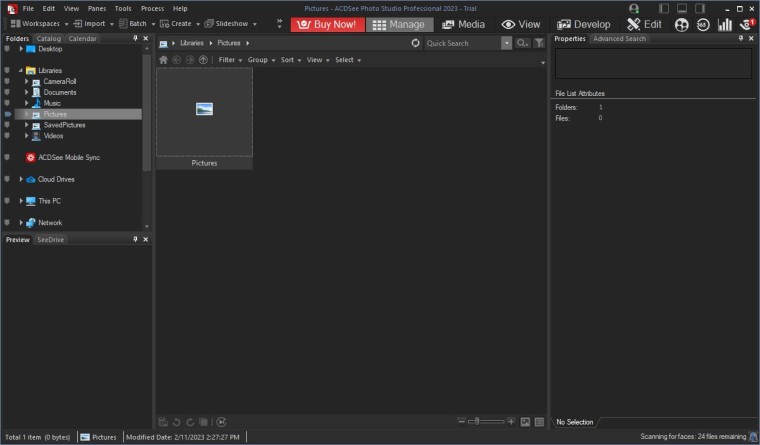Click the search filter funnel icon

tap(539, 43)
